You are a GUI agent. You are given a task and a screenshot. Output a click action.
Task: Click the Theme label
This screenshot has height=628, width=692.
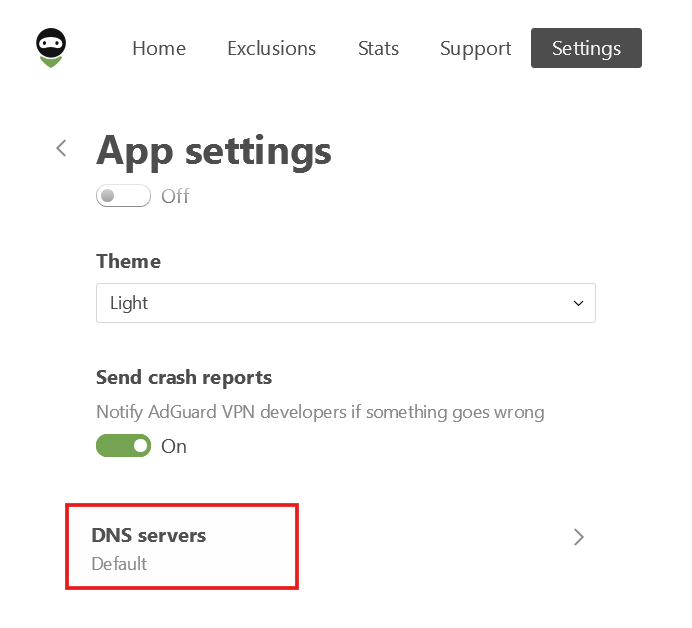pyautogui.click(x=128, y=261)
